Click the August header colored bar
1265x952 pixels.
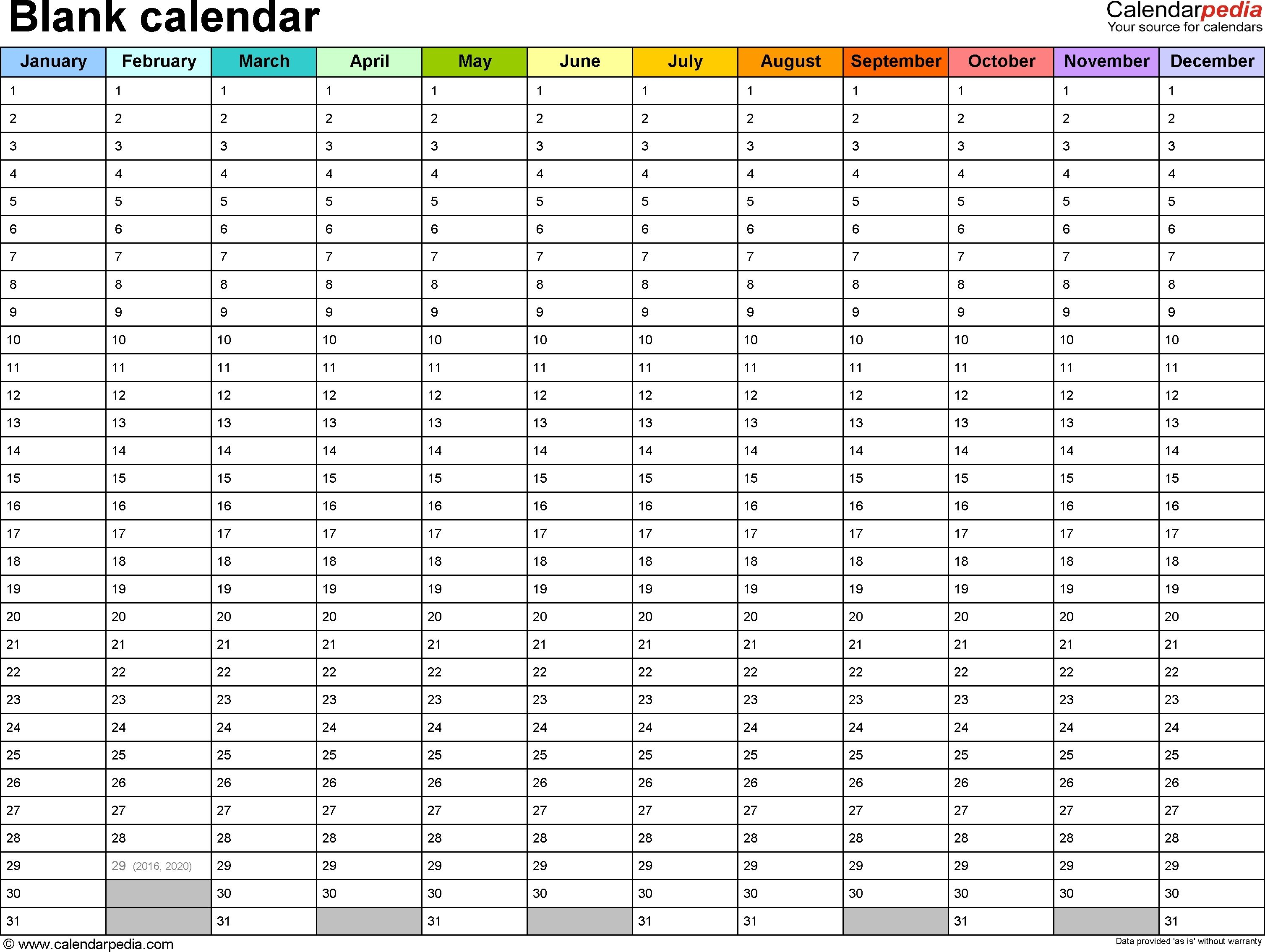[790, 60]
